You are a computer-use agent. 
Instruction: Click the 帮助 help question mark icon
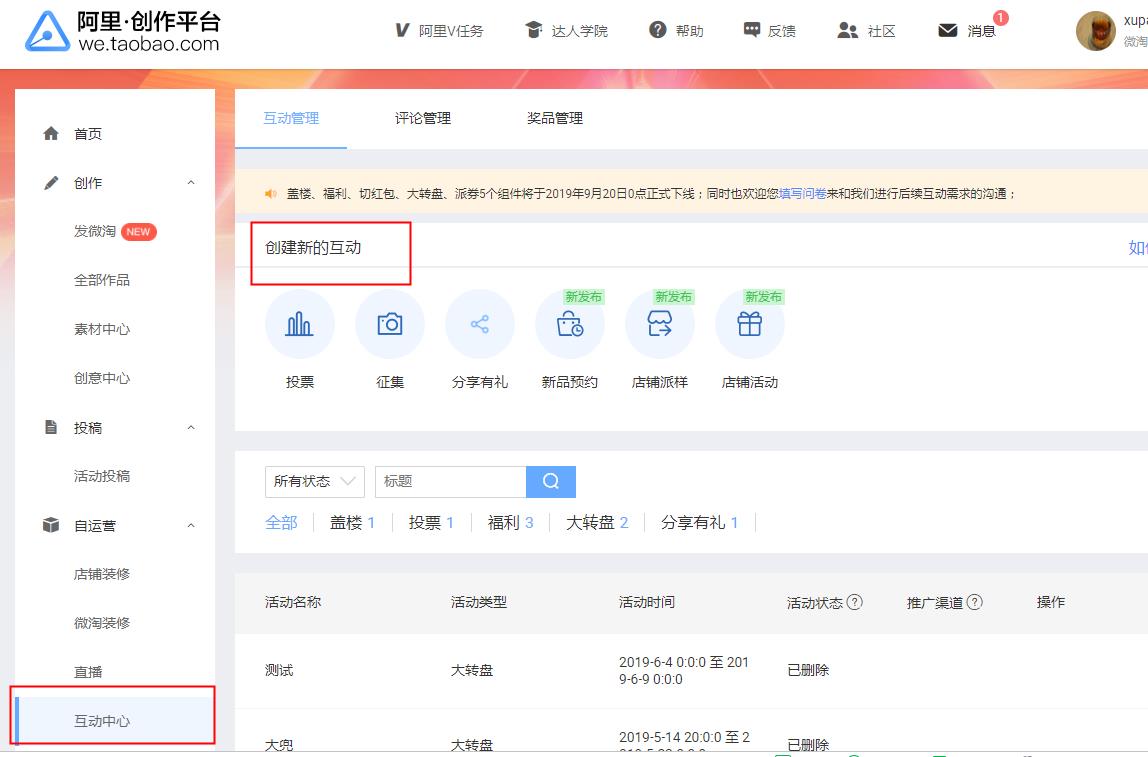657,30
